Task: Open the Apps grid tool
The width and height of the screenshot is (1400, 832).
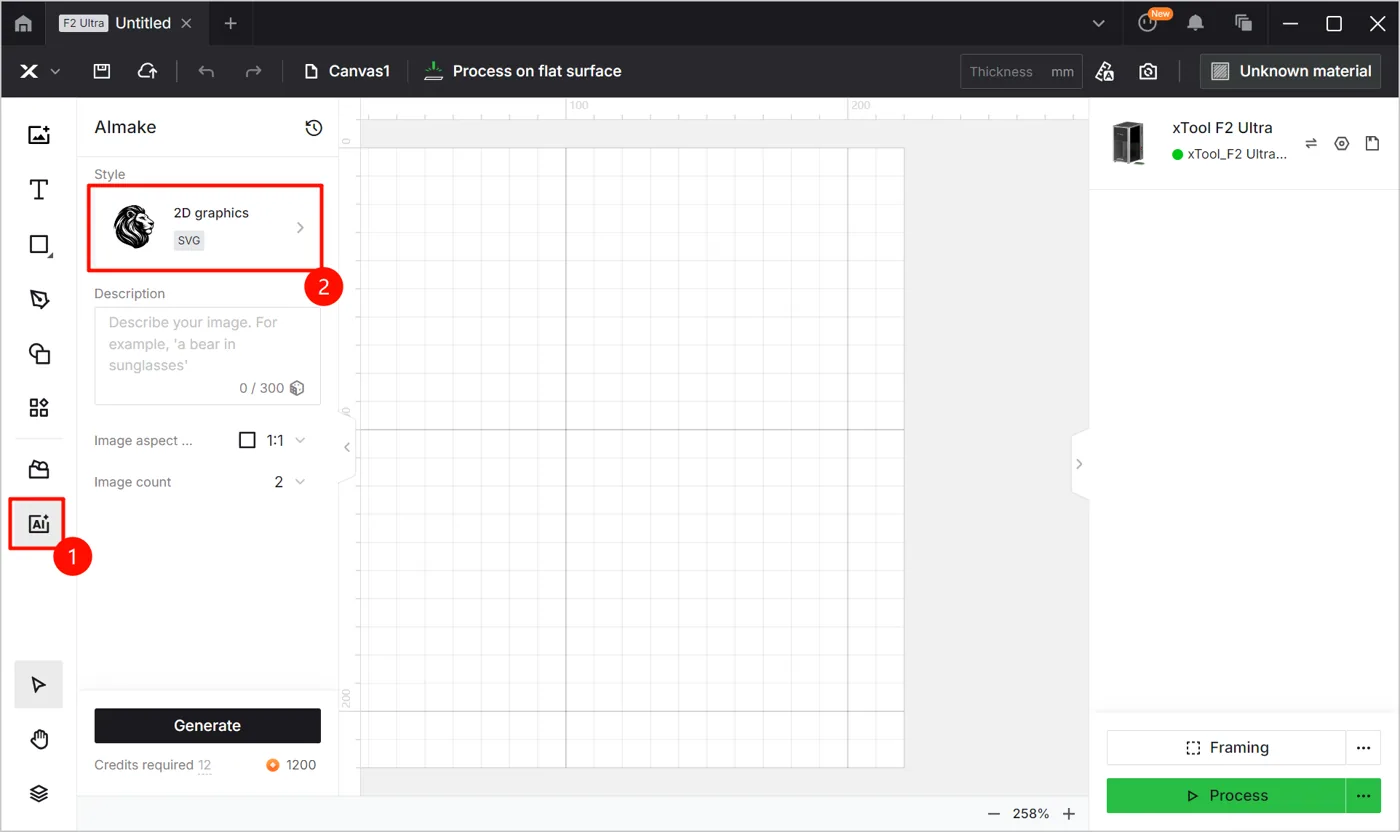Action: click(x=39, y=407)
